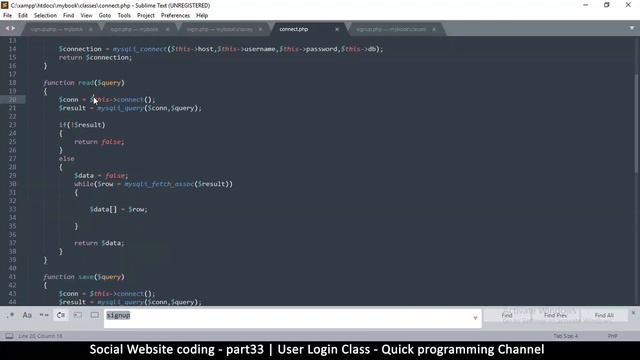Open the Project menu
The height and width of the screenshot is (360, 640).
pos(146,16)
